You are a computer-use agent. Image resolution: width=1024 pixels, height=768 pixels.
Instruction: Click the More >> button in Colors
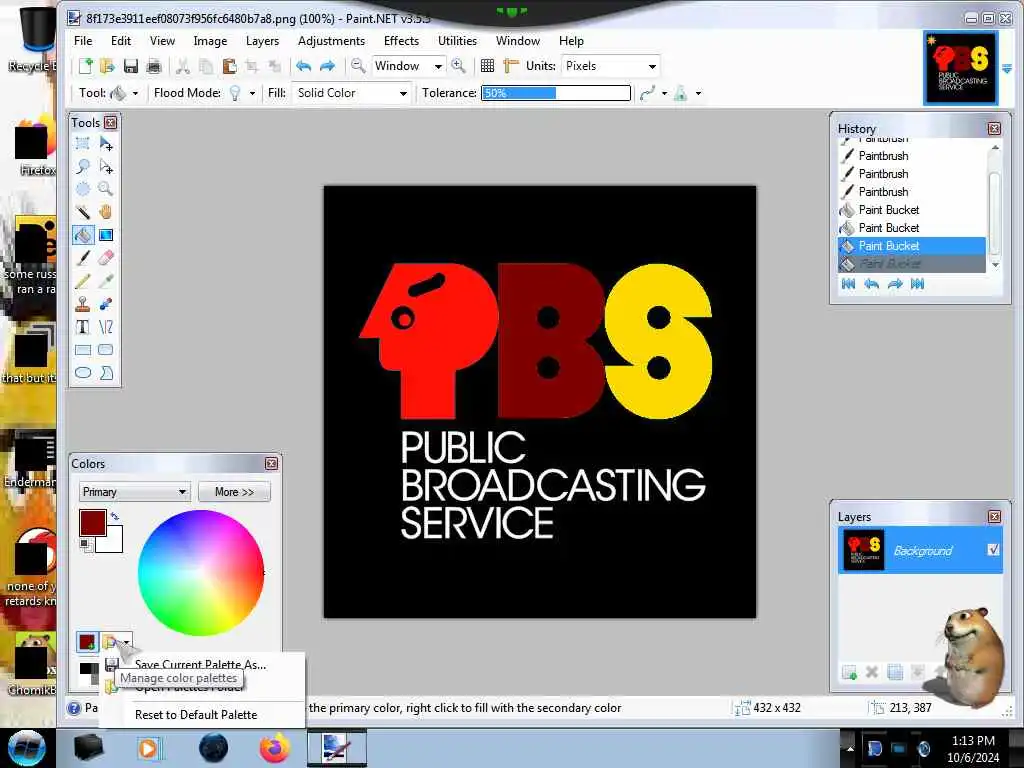[x=234, y=492]
